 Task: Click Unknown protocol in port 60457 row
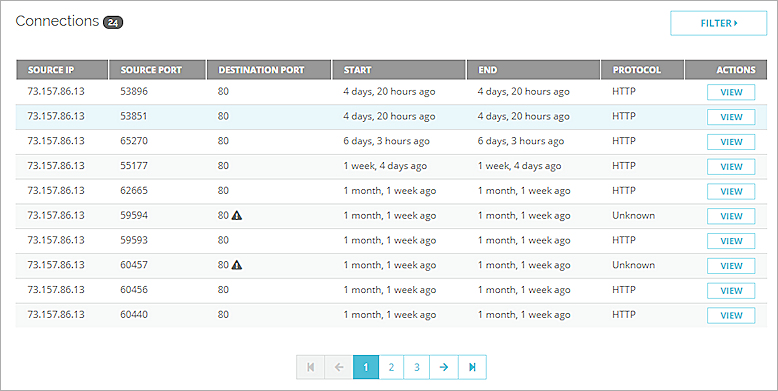click(634, 265)
